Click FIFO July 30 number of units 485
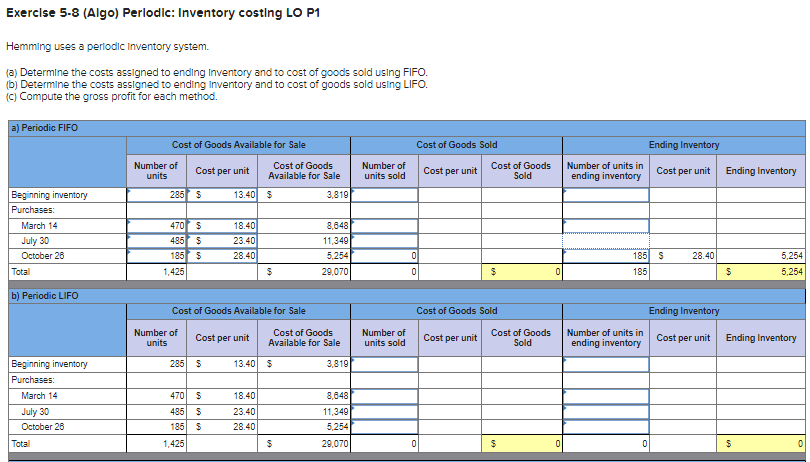 pyautogui.click(x=157, y=241)
